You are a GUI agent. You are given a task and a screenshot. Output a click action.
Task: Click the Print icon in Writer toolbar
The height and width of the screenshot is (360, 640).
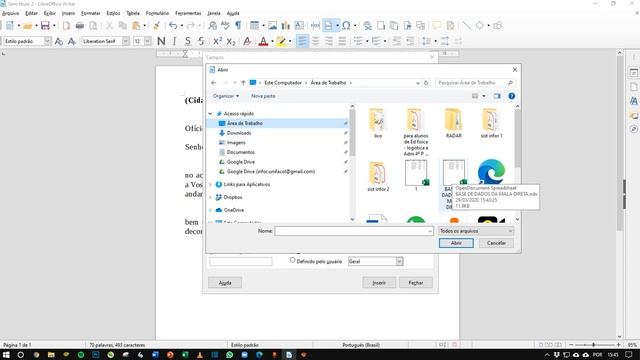[80, 26]
